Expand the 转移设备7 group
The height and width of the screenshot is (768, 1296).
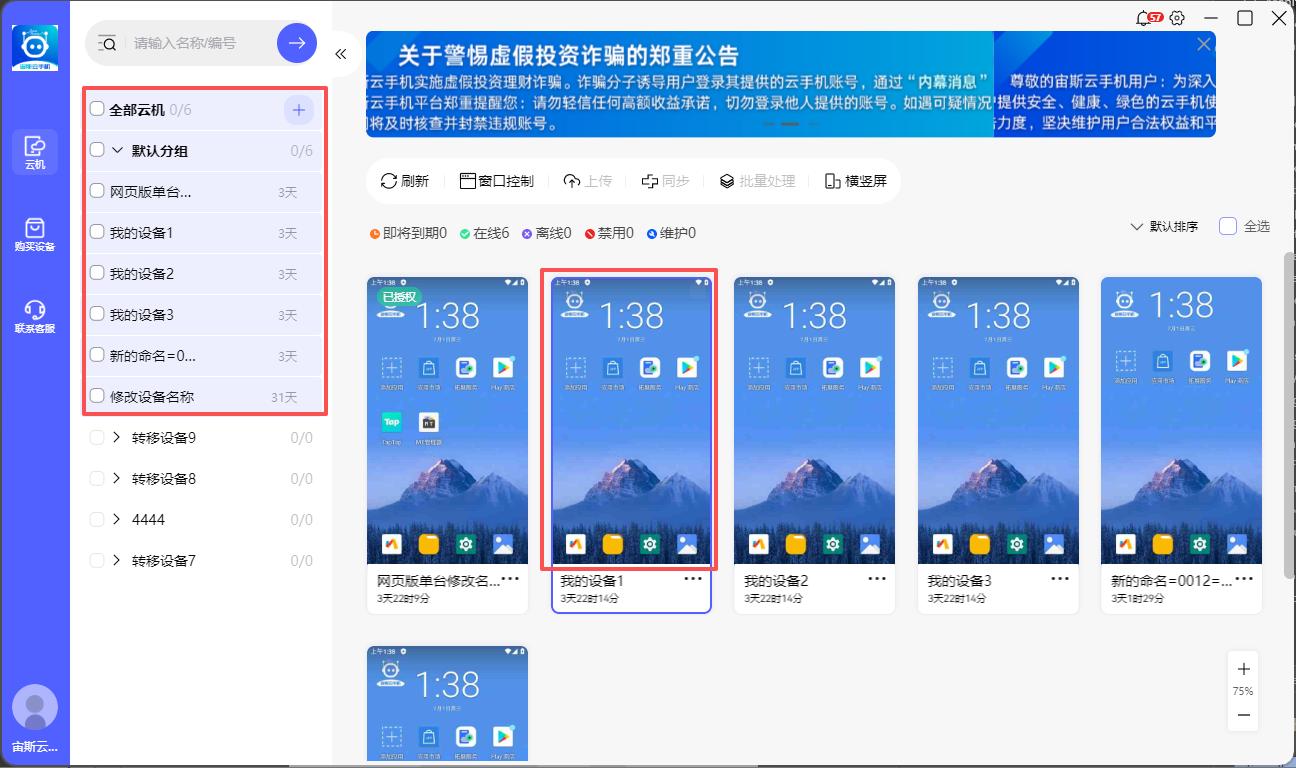[x=117, y=560]
